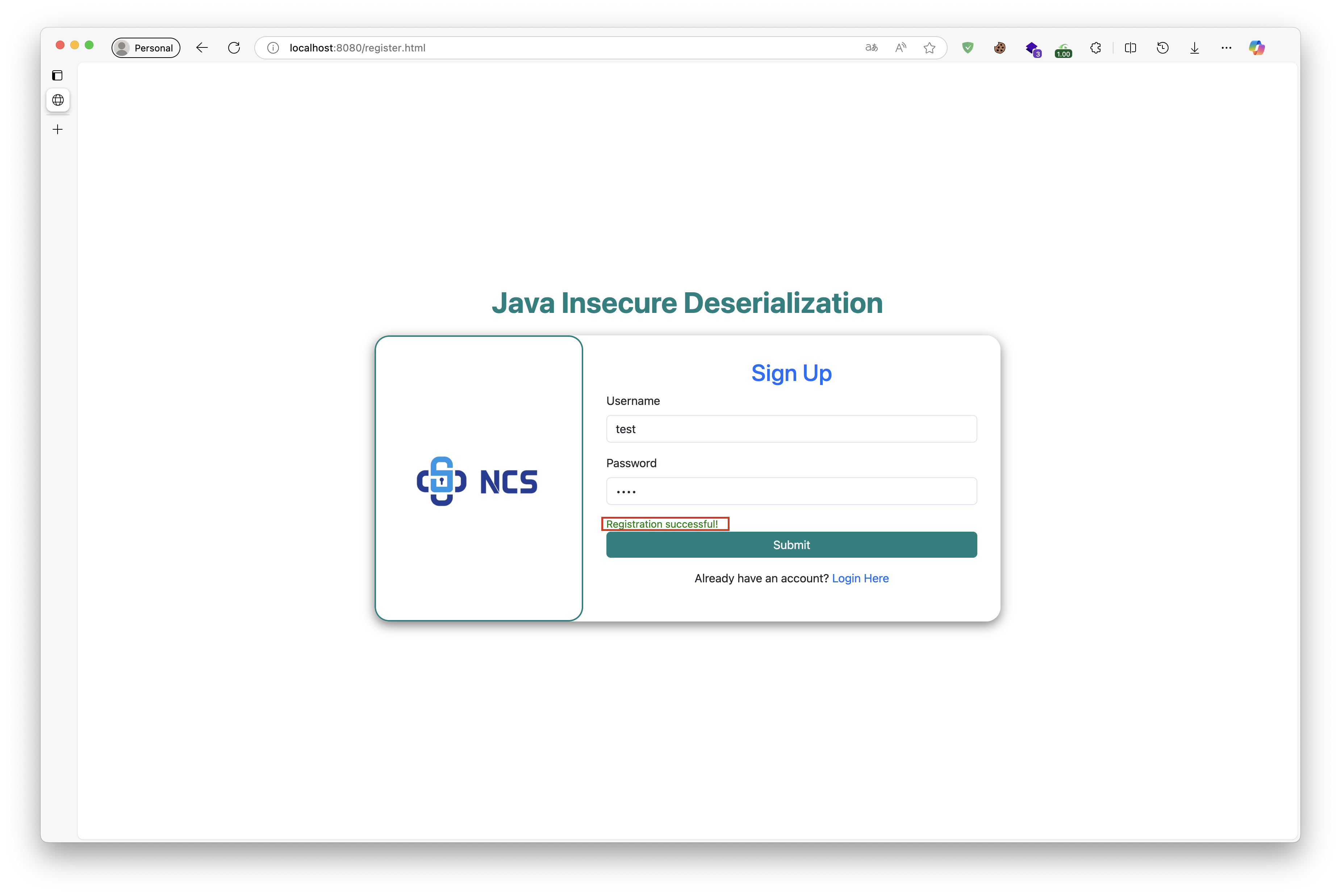Focus the Username input field
The height and width of the screenshot is (896, 1341).
pos(791,429)
